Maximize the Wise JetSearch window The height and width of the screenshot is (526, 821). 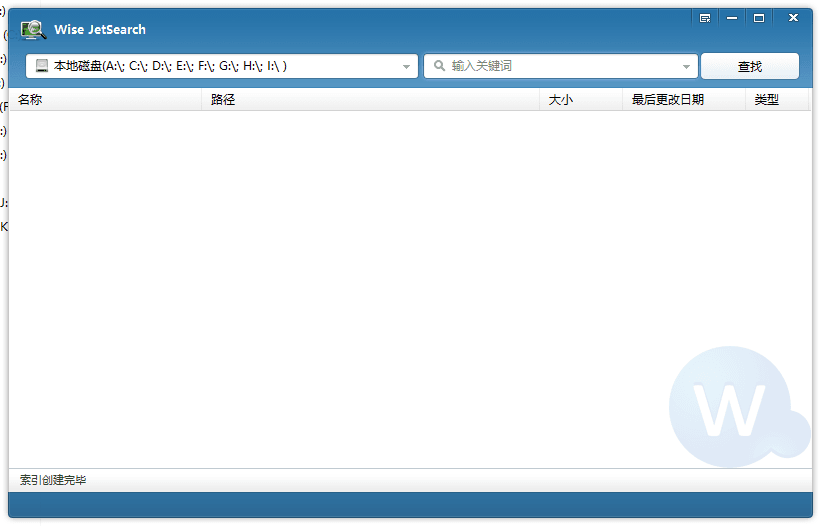[759, 18]
